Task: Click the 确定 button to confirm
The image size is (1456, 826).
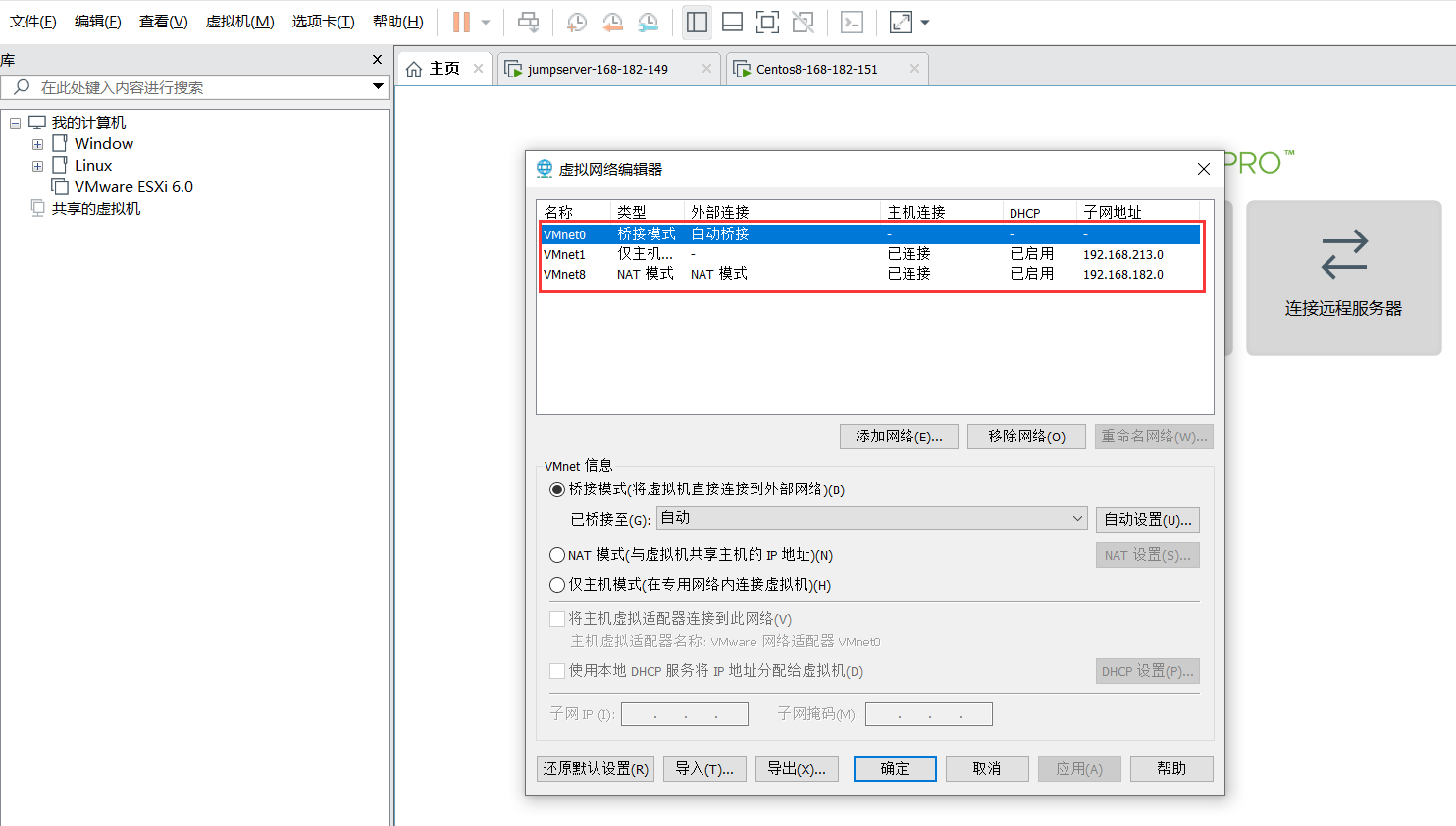Action: point(894,769)
